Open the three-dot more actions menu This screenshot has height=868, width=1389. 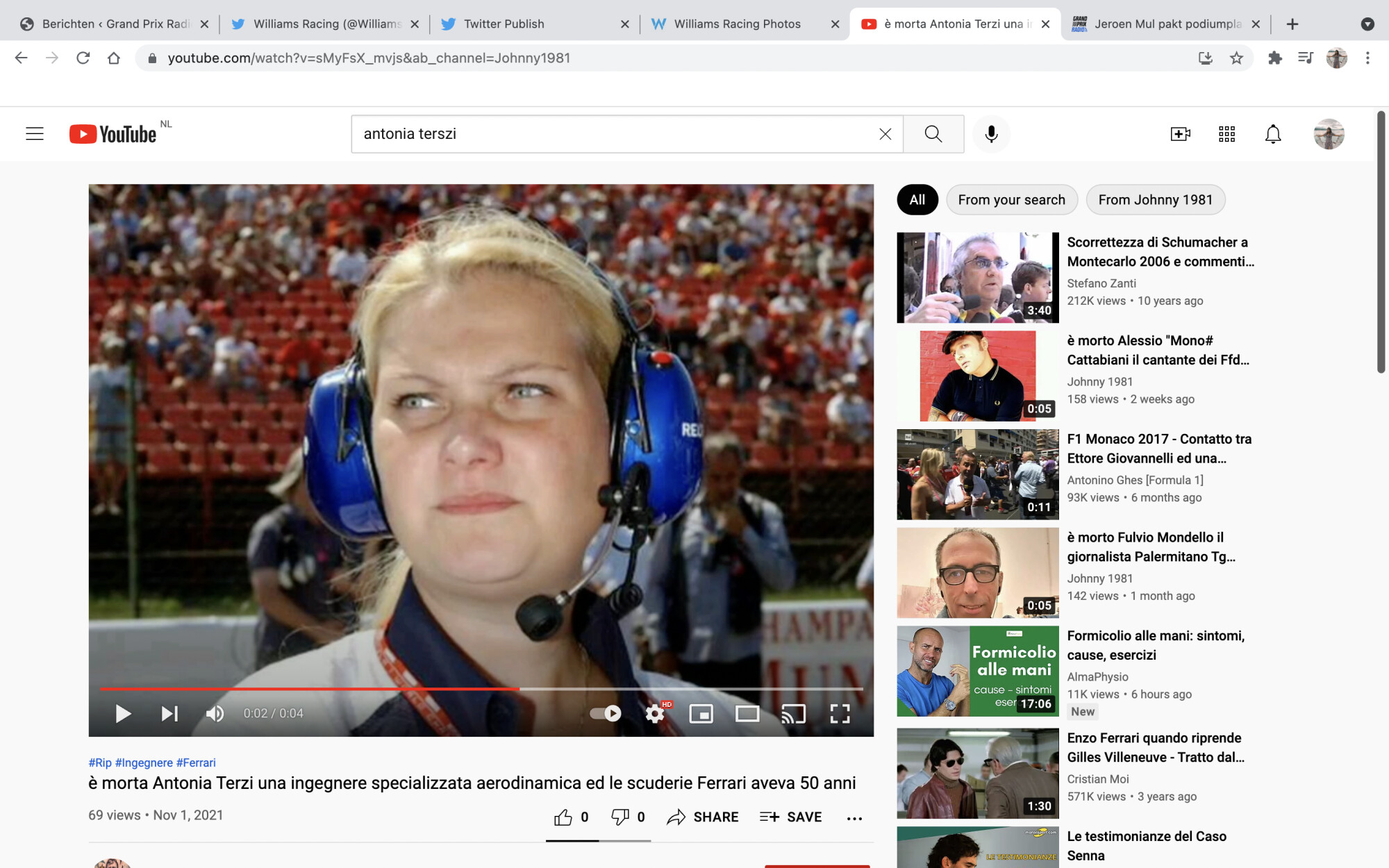[x=854, y=818]
